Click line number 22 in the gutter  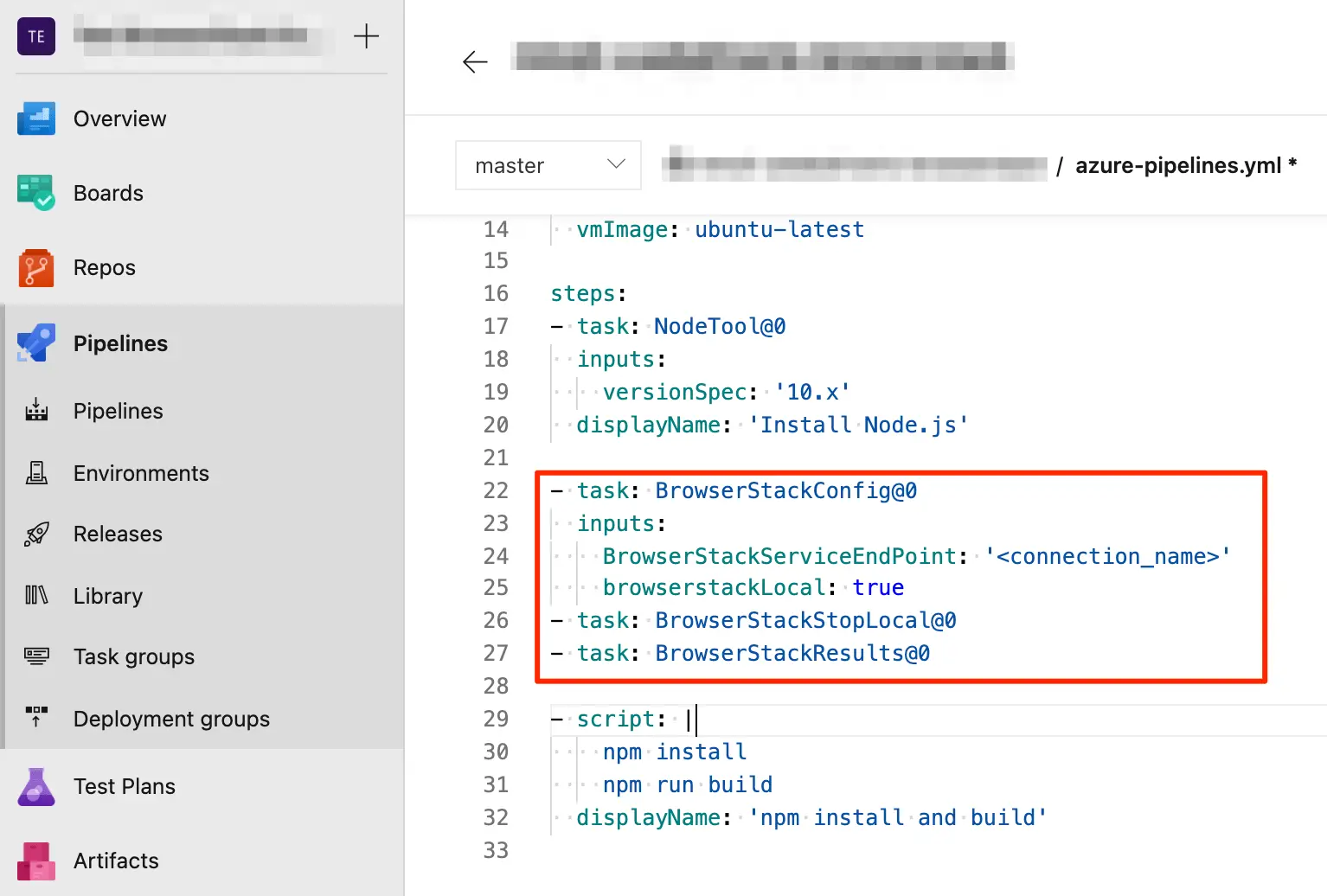[496, 490]
